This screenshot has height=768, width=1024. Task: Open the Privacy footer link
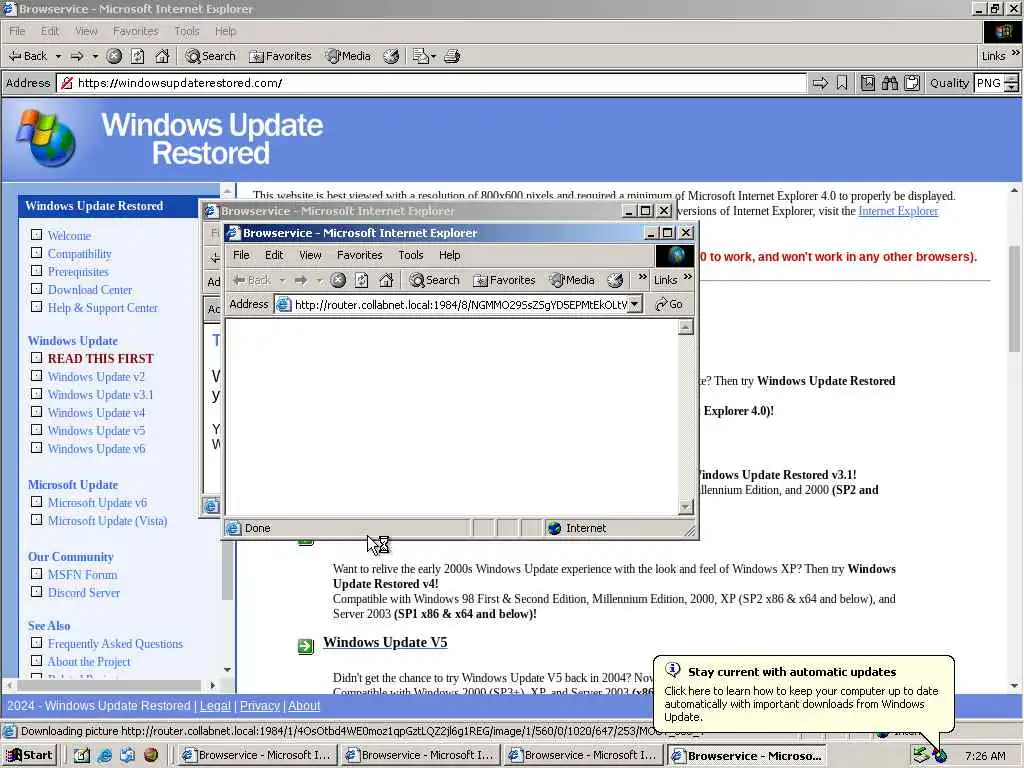259,705
